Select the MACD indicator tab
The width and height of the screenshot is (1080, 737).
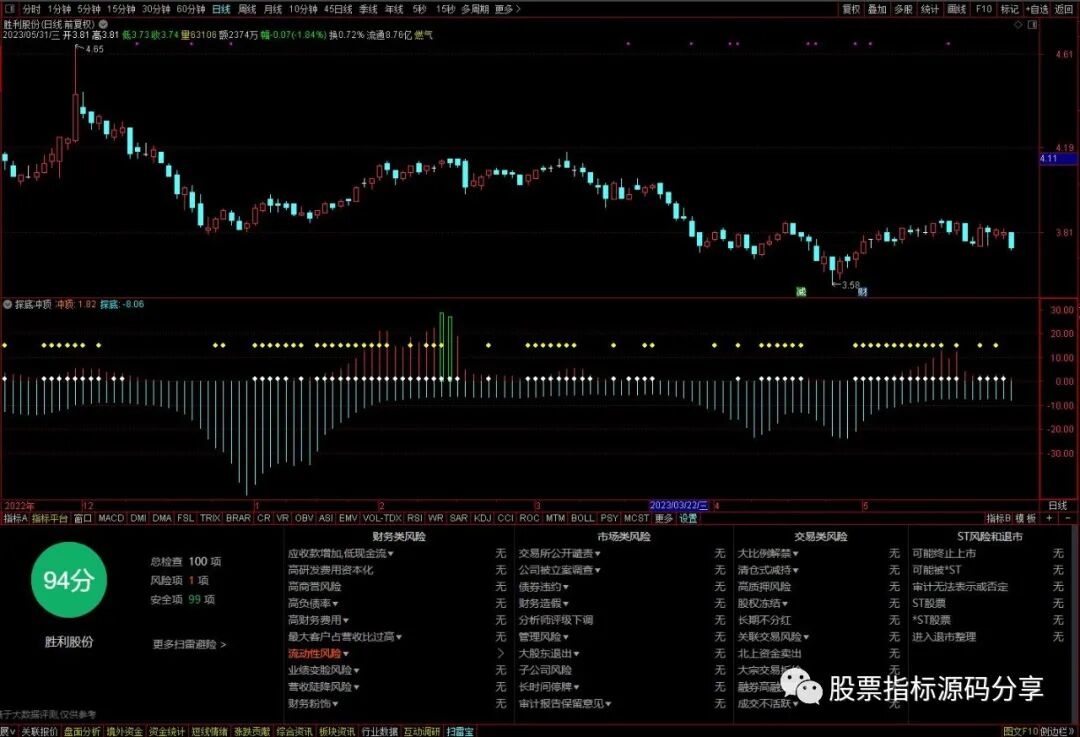coord(111,518)
